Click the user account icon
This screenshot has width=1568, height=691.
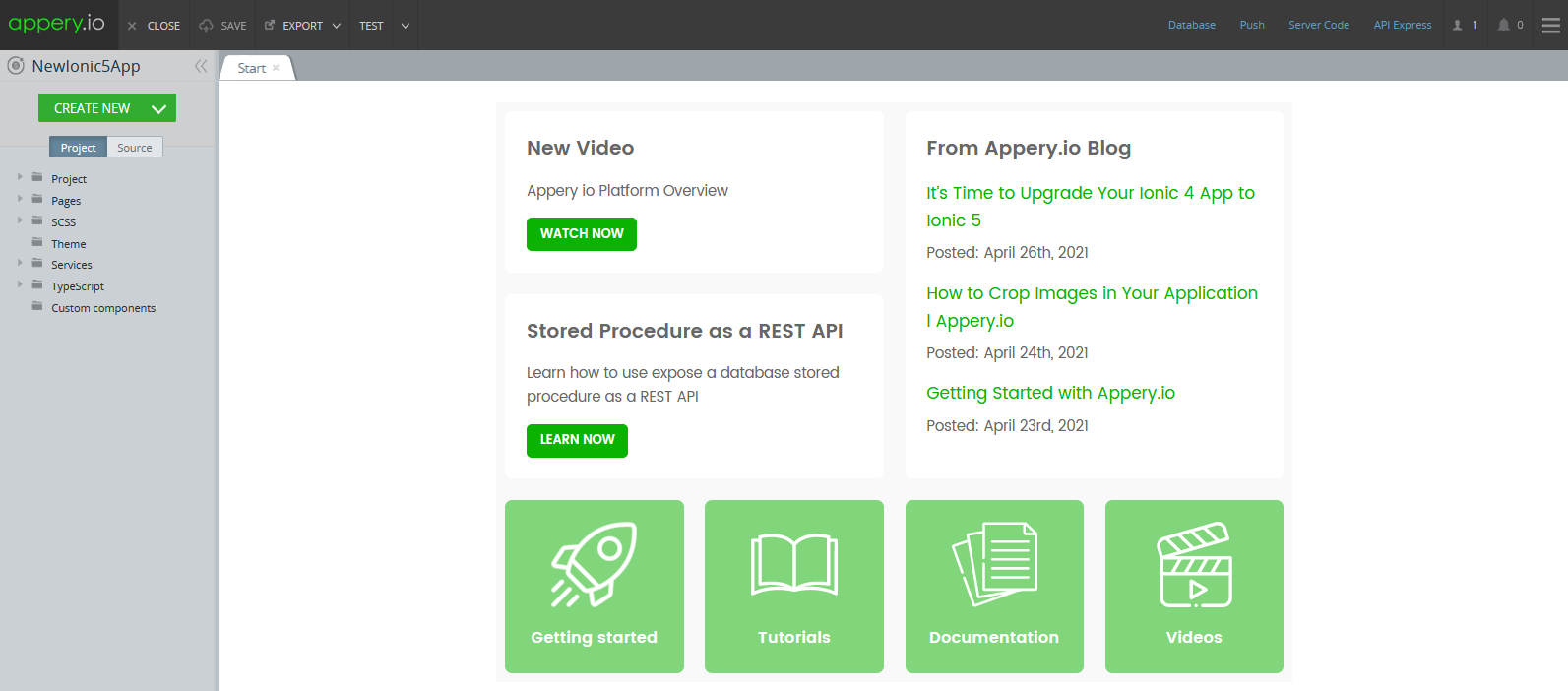(1458, 25)
